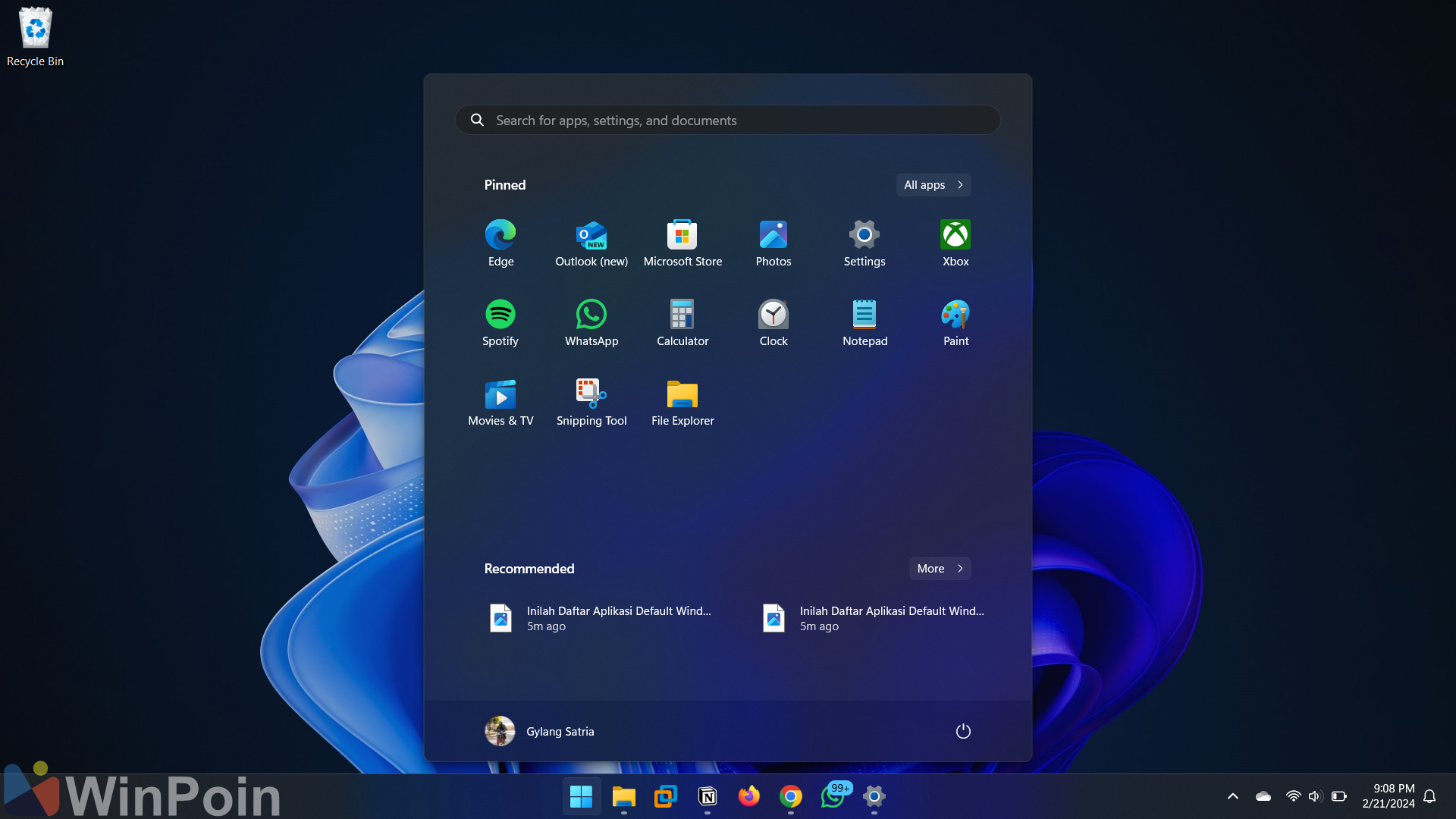Click the power button
1456x819 pixels.
(963, 731)
